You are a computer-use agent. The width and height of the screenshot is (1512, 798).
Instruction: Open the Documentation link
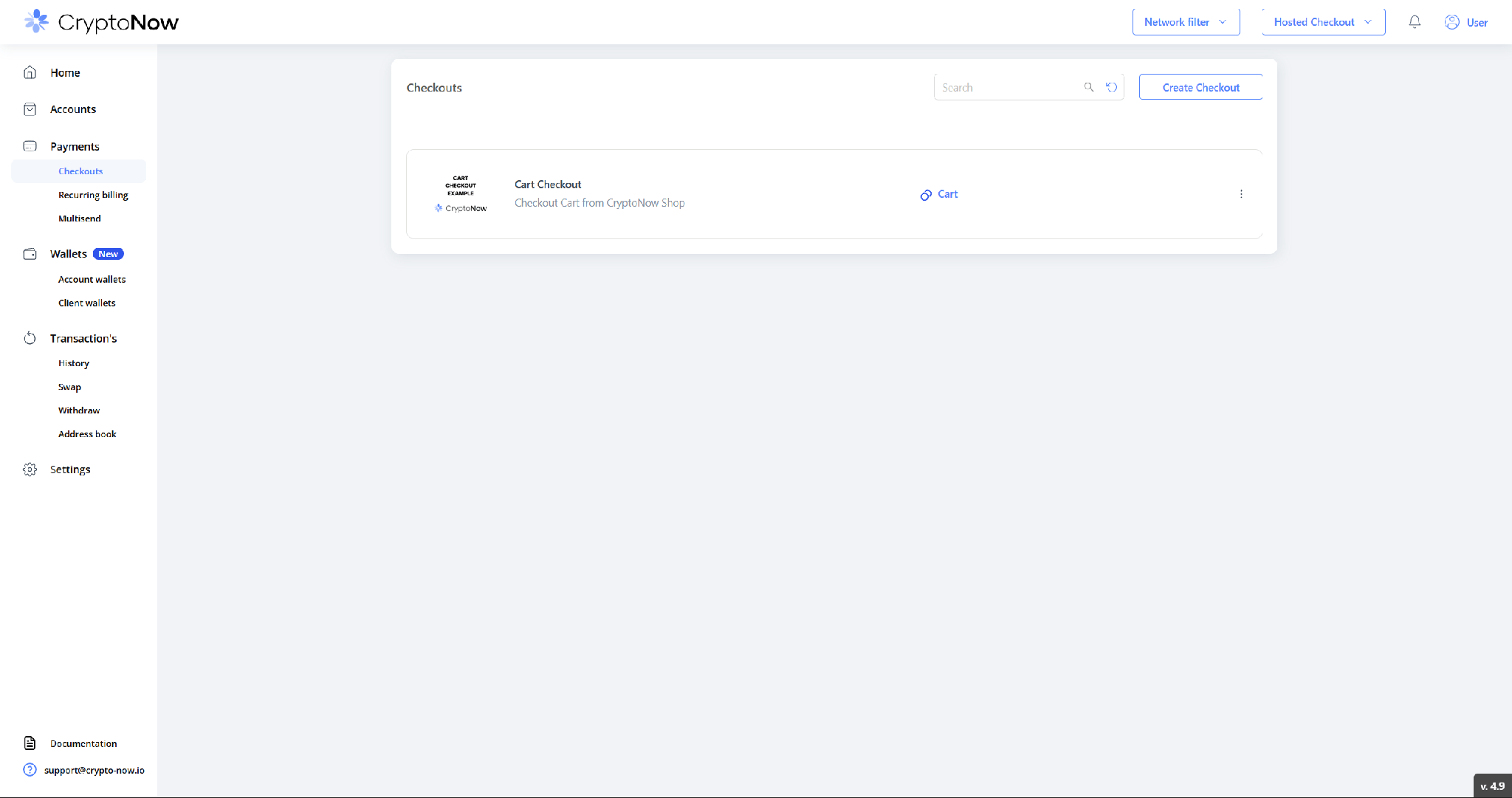(83, 743)
